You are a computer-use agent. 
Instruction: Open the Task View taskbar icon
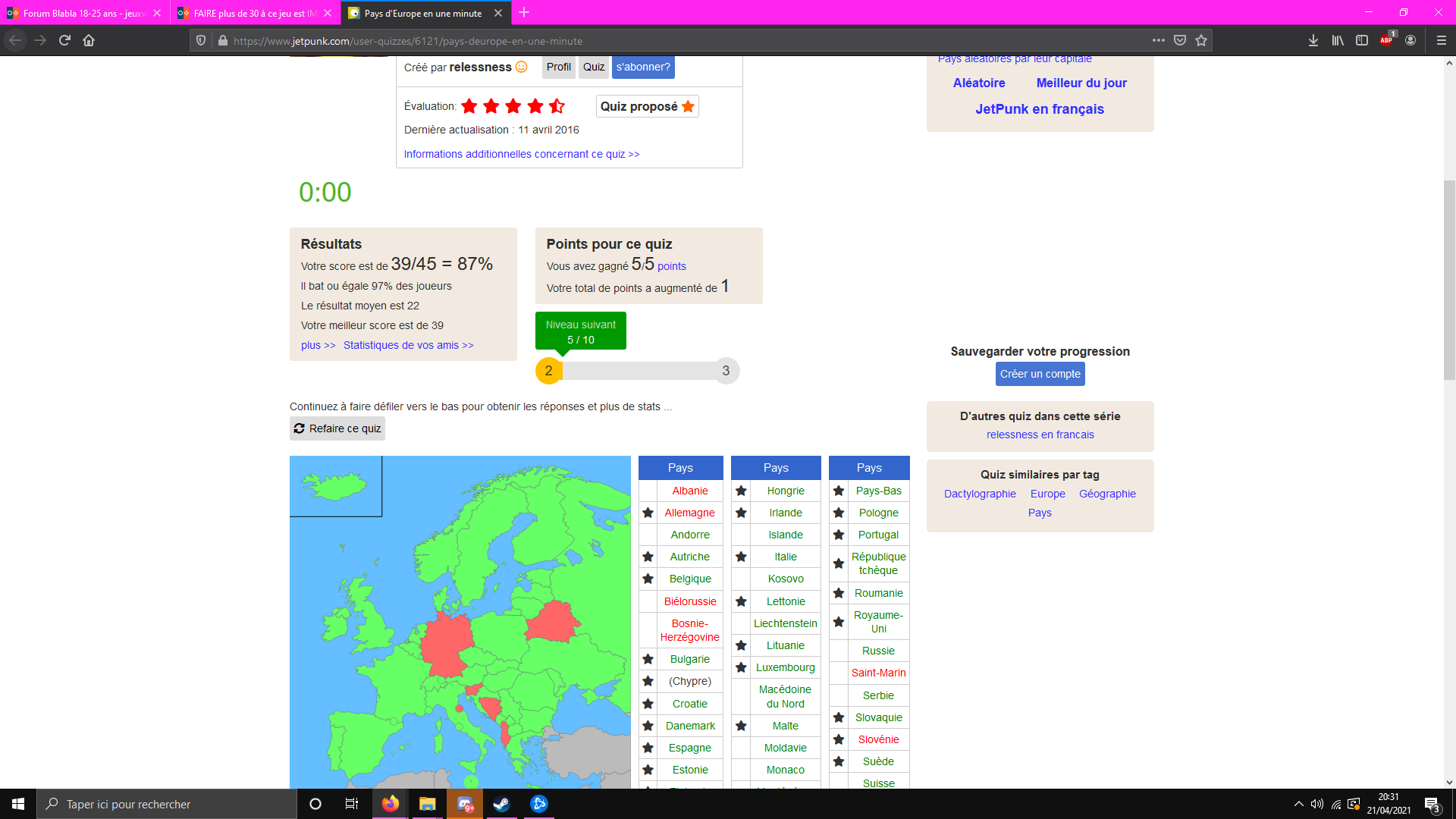click(x=352, y=804)
